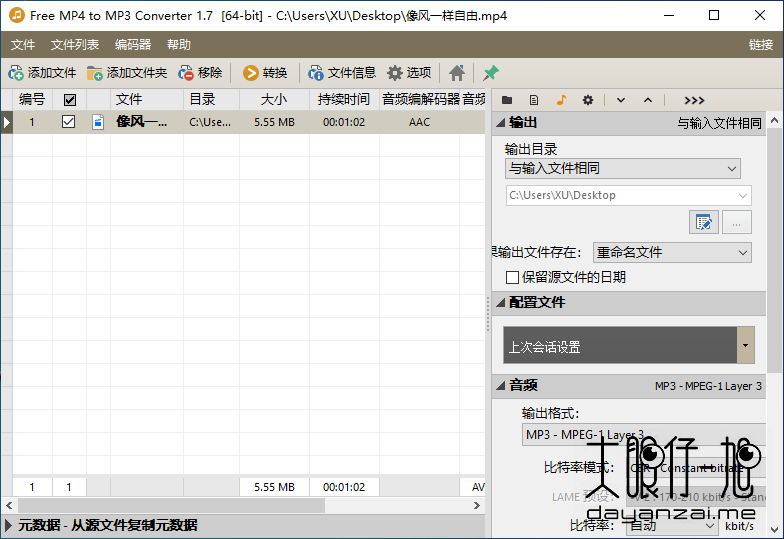Click the home icon in toolbar
784x539 pixels.
click(456, 73)
